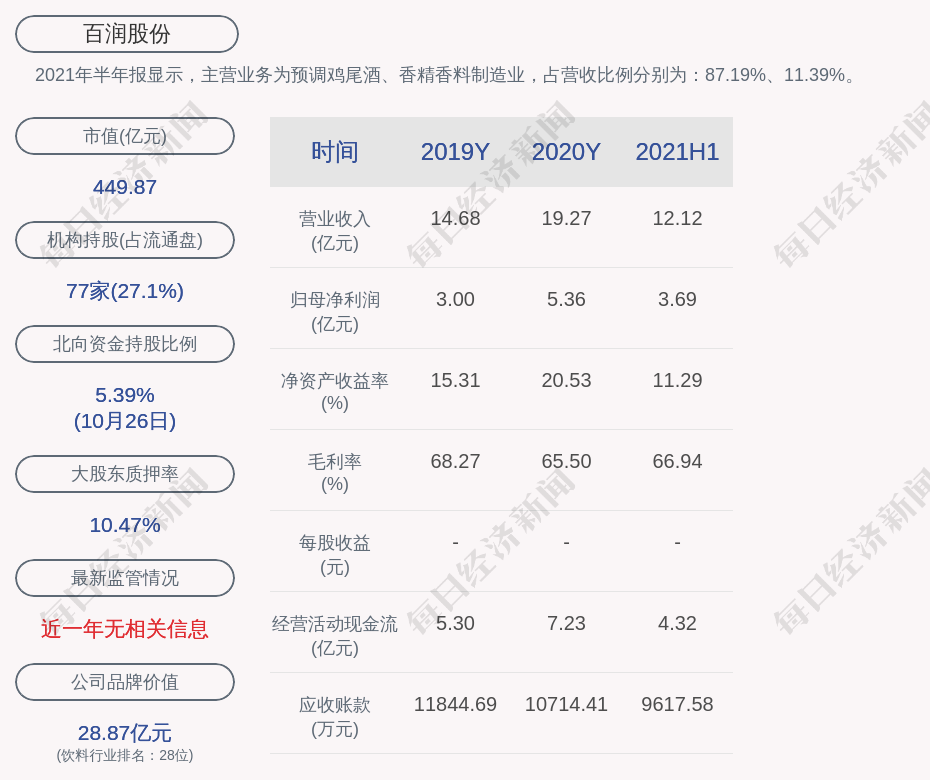
Task: Click row label 营业收入 (亿元)
Action: (x=335, y=231)
